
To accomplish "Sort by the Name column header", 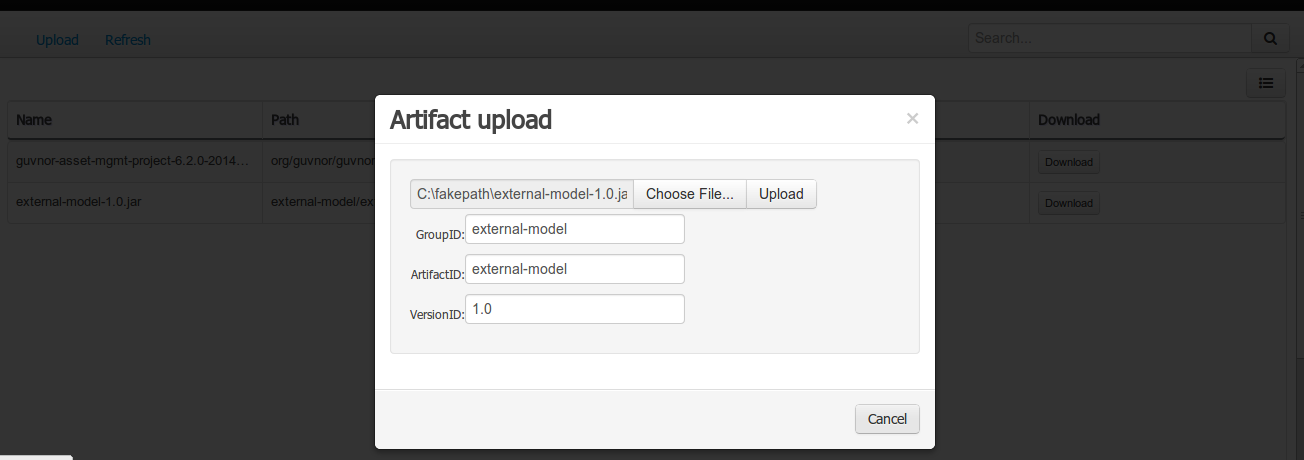I will point(34,120).
